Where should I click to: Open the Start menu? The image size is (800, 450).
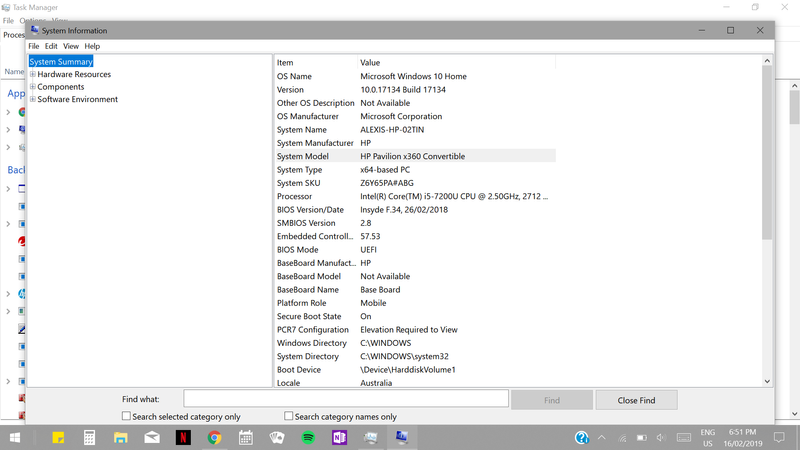click(15, 438)
